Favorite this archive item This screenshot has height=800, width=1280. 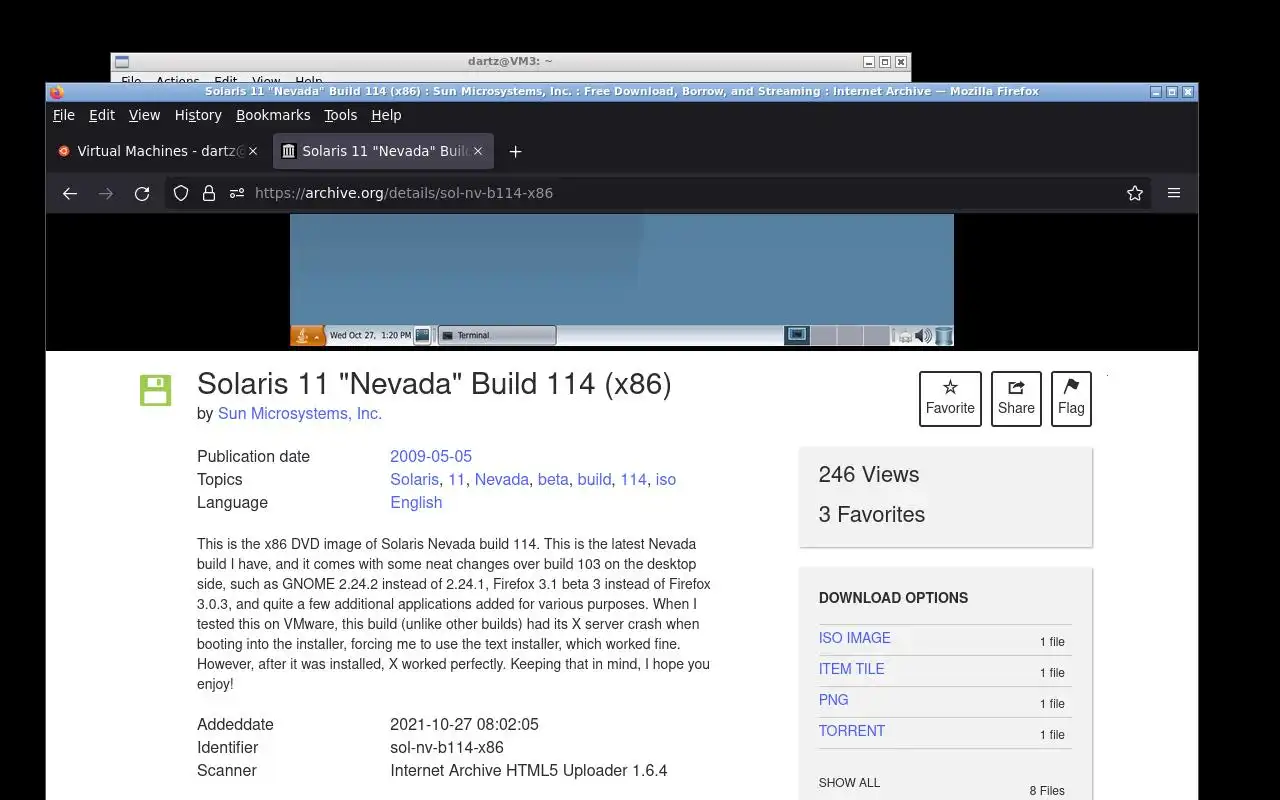coord(950,398)
